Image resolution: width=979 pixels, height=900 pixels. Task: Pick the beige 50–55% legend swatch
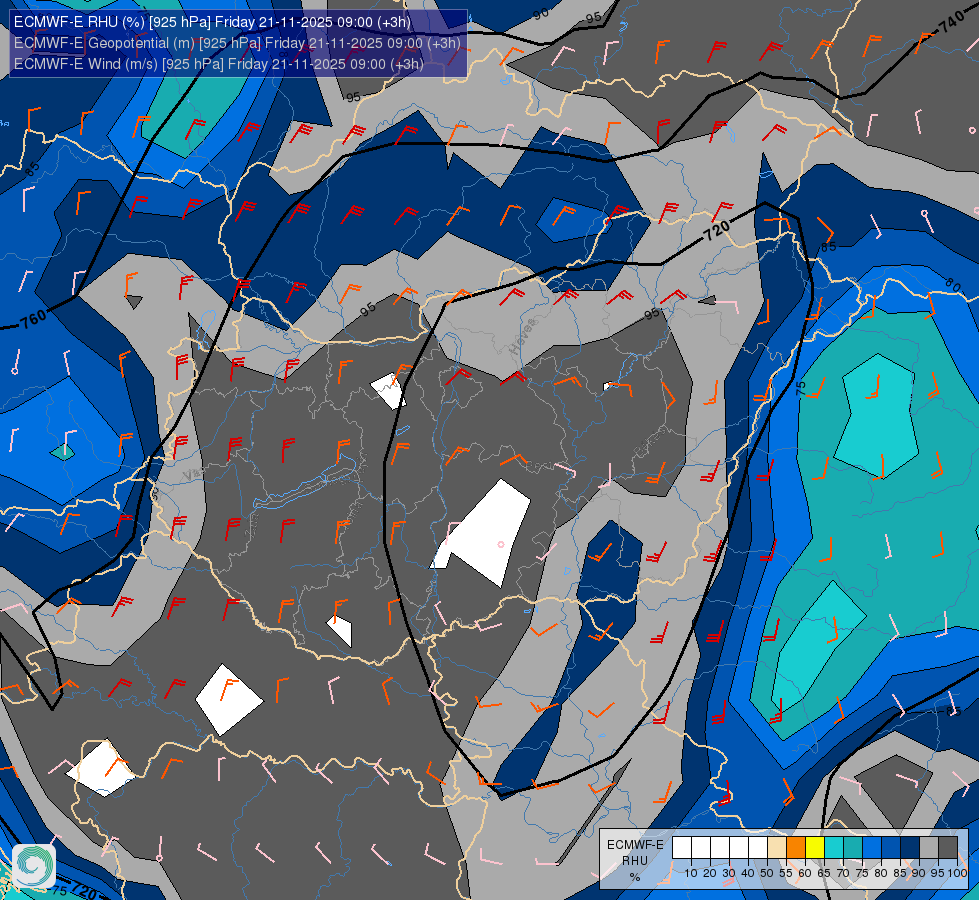point(777,848)
